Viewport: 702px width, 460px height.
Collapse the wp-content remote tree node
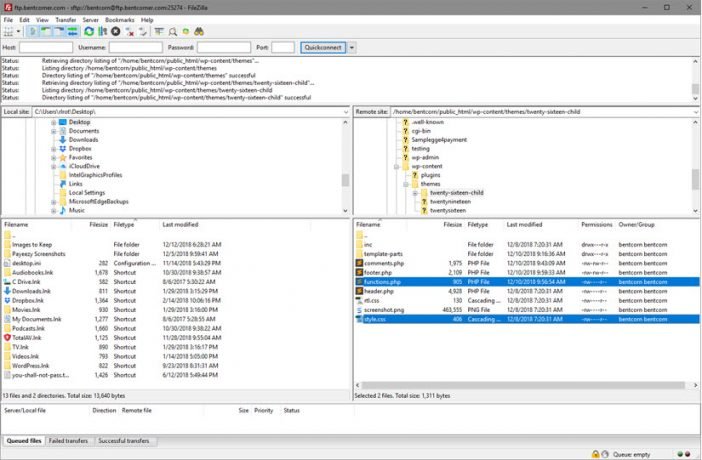click(x=396, y=167)
